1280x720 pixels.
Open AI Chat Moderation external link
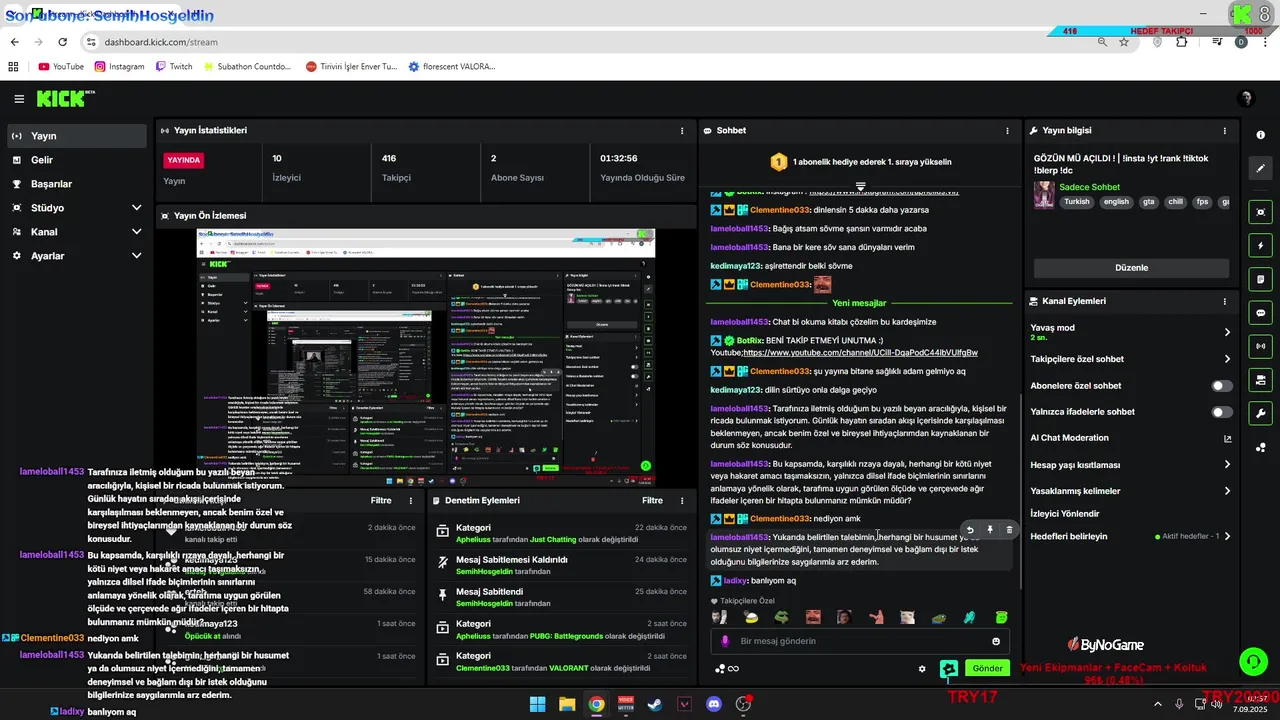click(x=1228, y=438)
